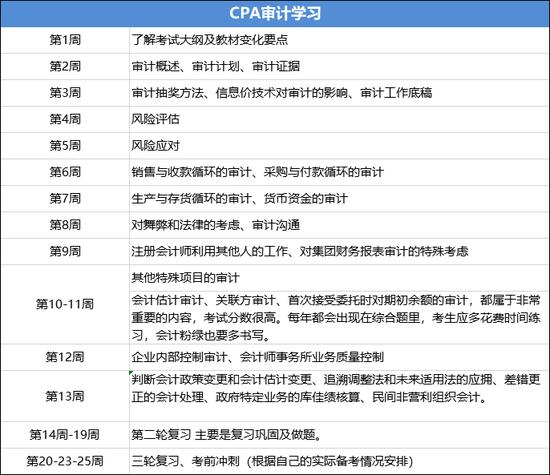Click green comment indicator in 第13周 row
The width and height of the screenshot is (550, 475).
[x=131, y=373]
